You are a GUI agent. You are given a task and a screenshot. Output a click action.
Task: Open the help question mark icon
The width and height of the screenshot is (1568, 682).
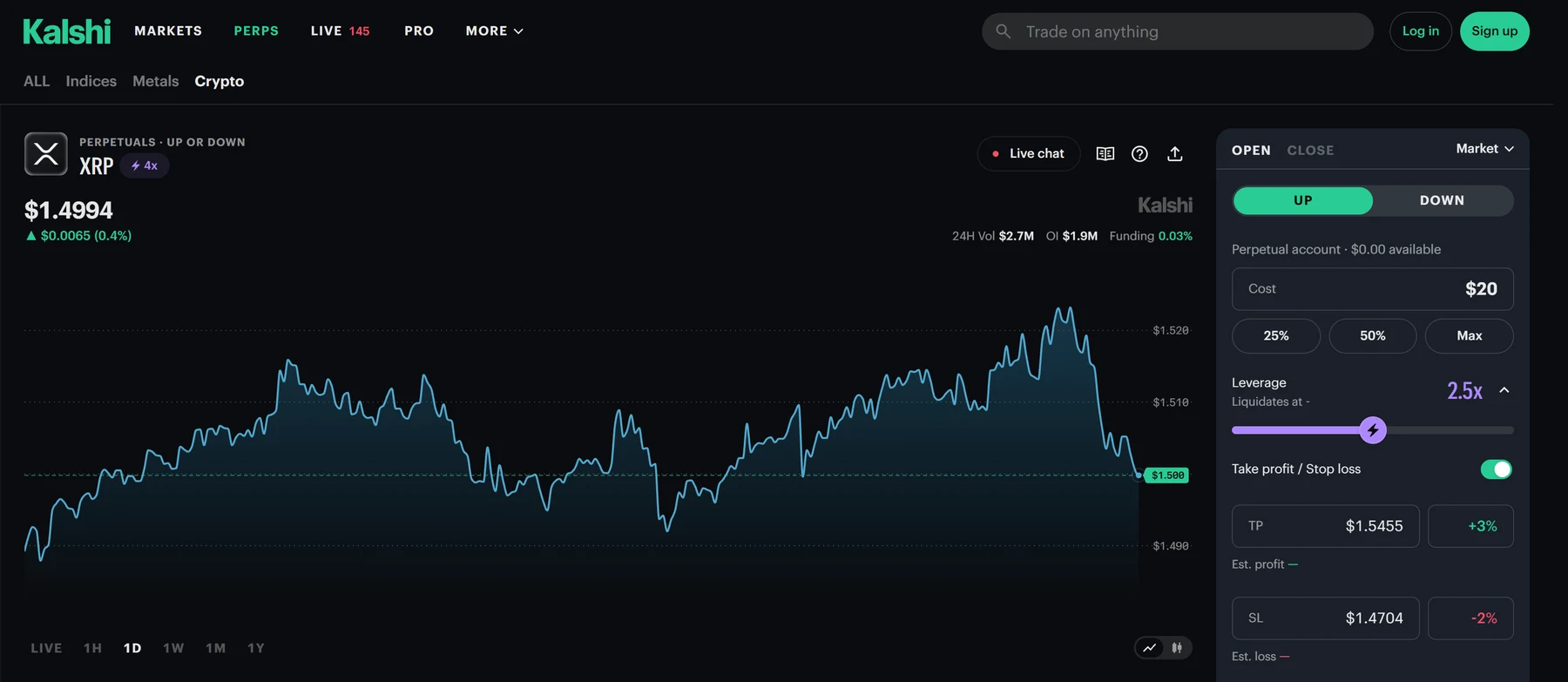coord(1139,154)
